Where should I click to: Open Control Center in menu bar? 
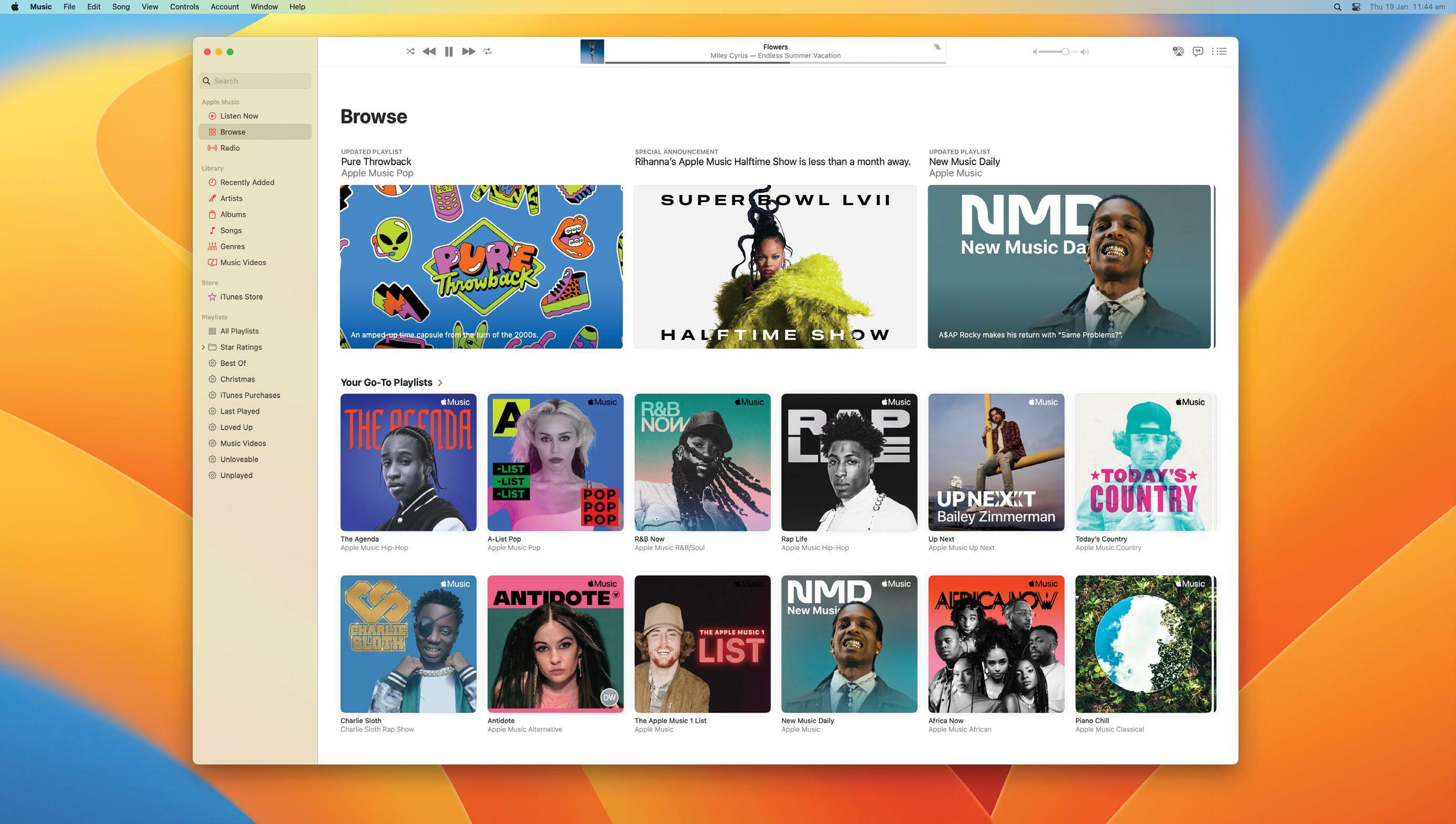1356,7
